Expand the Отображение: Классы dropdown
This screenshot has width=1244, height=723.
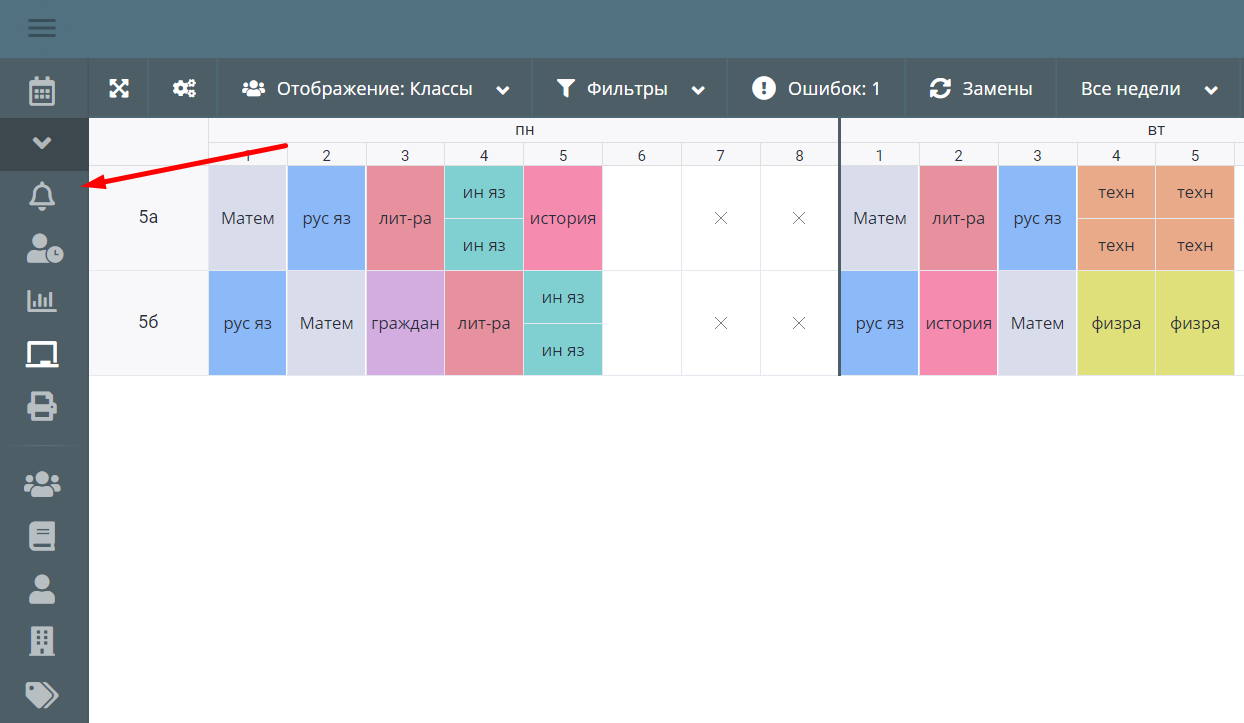[x=376, y=89]
